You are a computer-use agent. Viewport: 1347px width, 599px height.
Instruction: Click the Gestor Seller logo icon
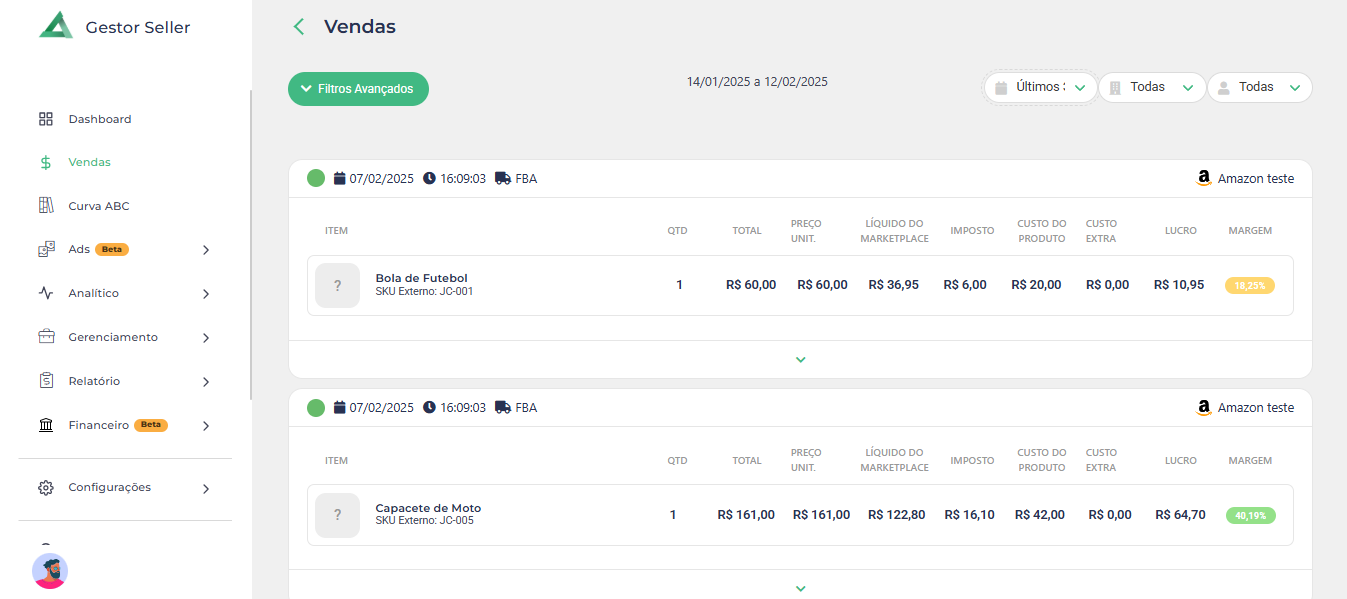pos(56,26)
